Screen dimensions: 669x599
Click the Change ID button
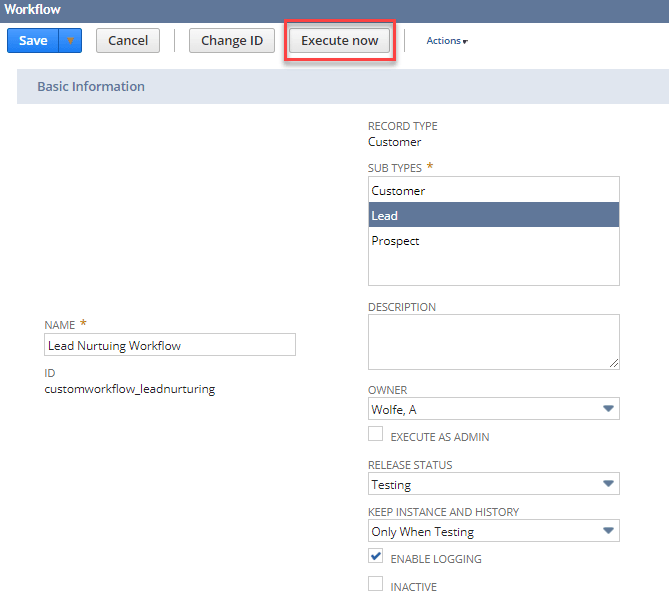[x=232, y=41]
